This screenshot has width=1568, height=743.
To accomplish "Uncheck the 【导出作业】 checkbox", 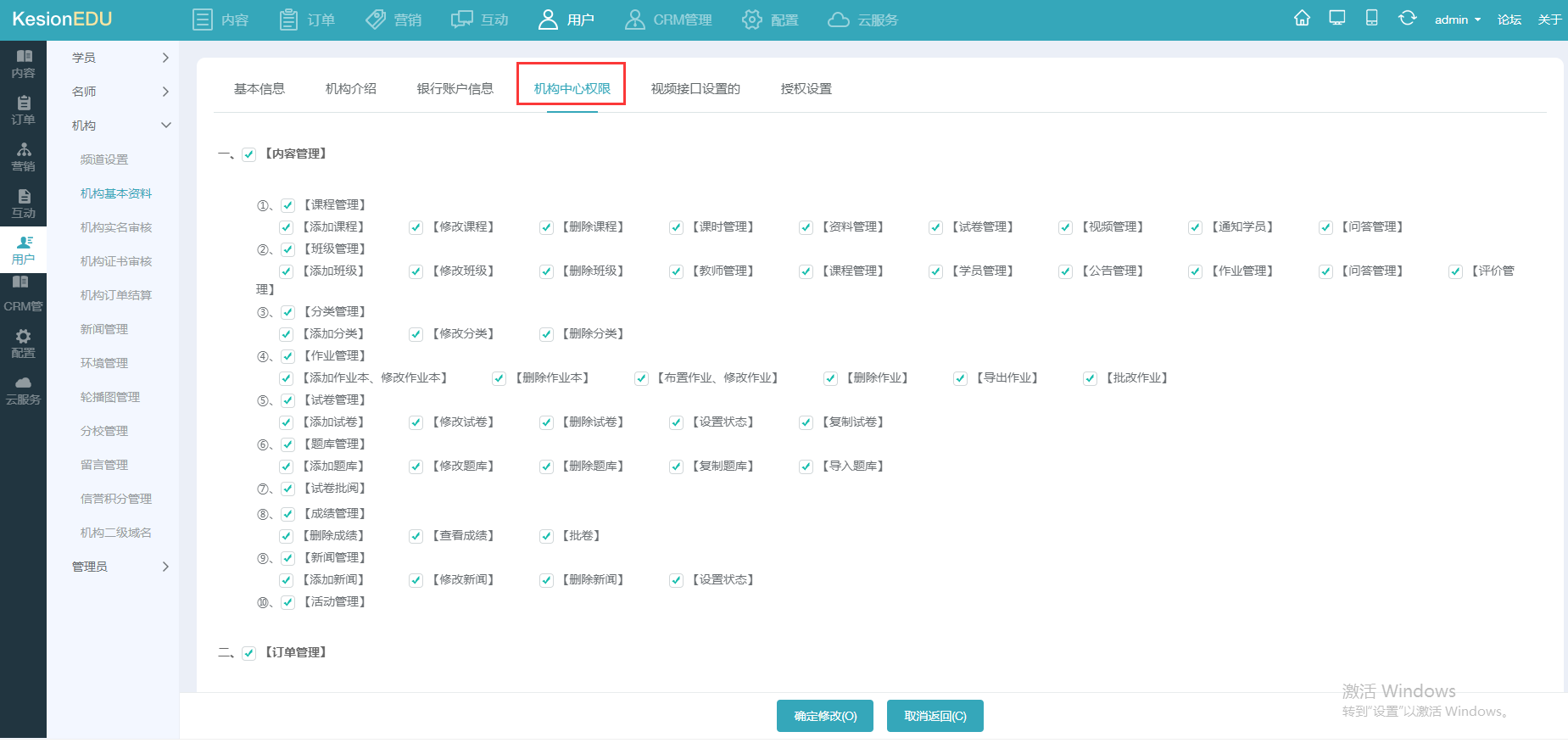I will [x=960, y=378].
